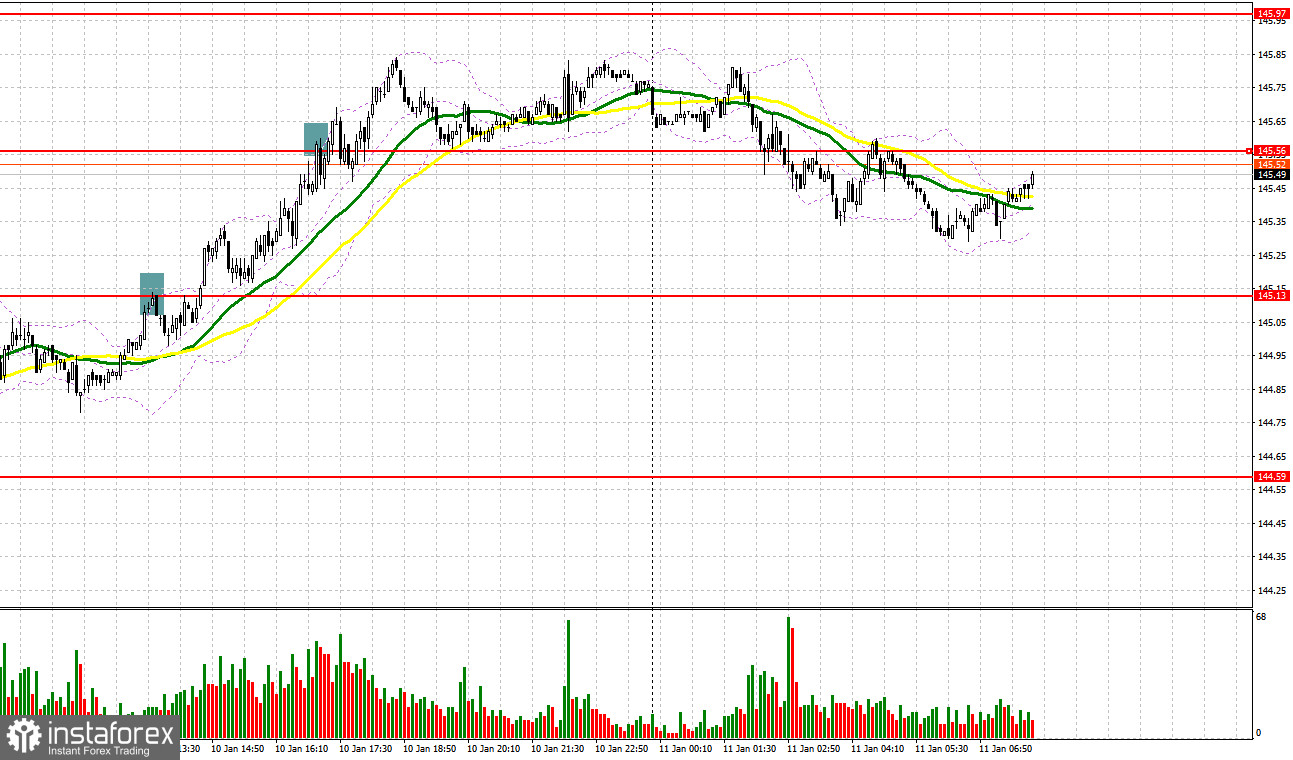Click the 144.25 price axis value
The width and height of the screenshot is (1293, 760).
point(1271,590)
